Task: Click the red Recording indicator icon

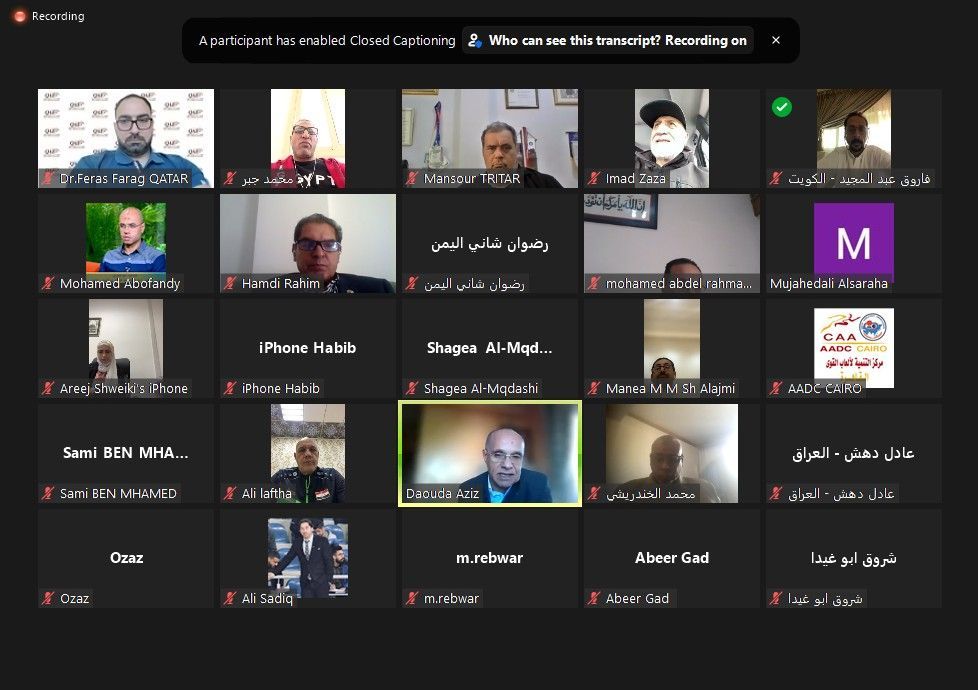Action: coord(20,16)
